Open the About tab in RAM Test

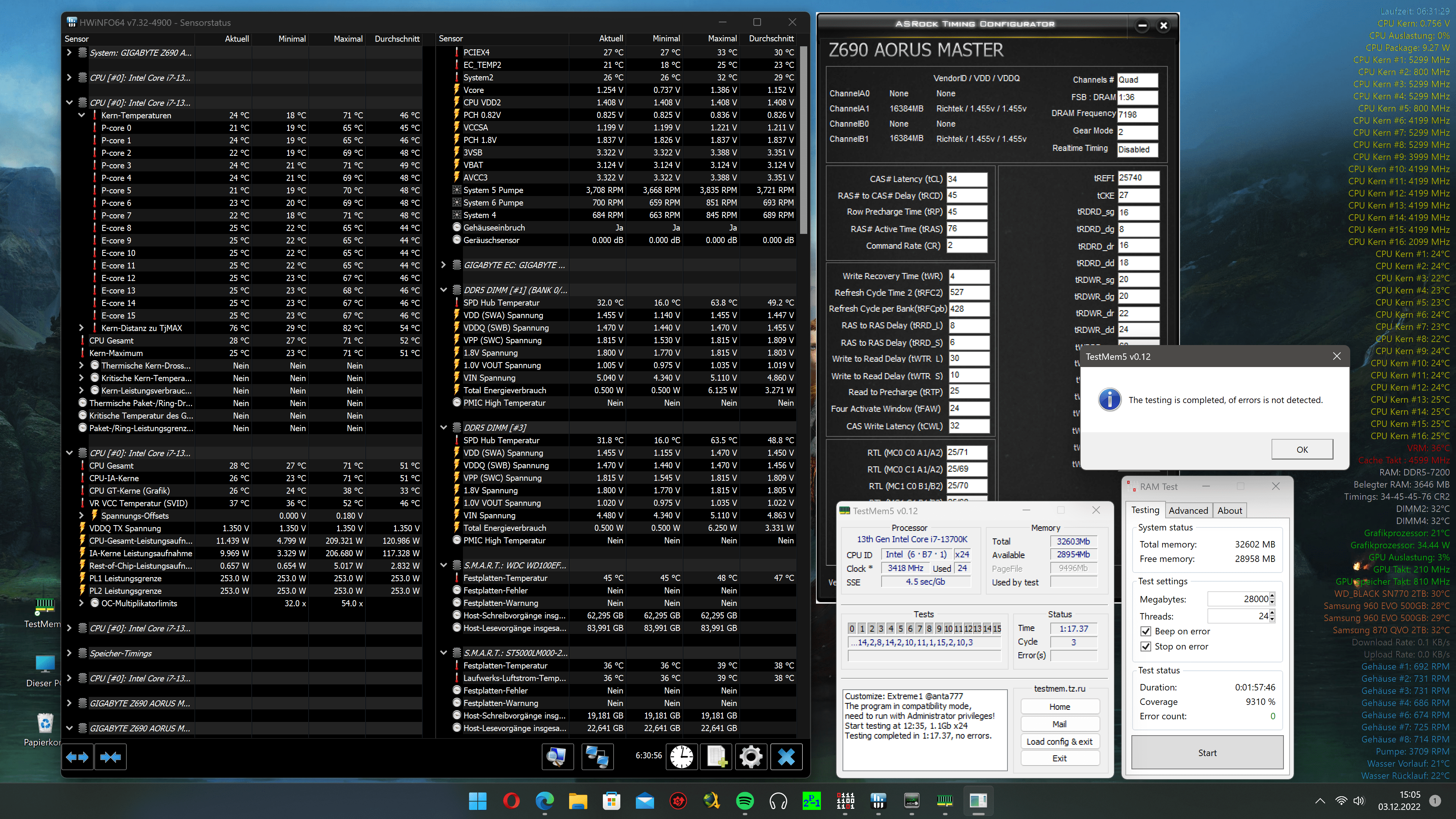pos(1229,510)
